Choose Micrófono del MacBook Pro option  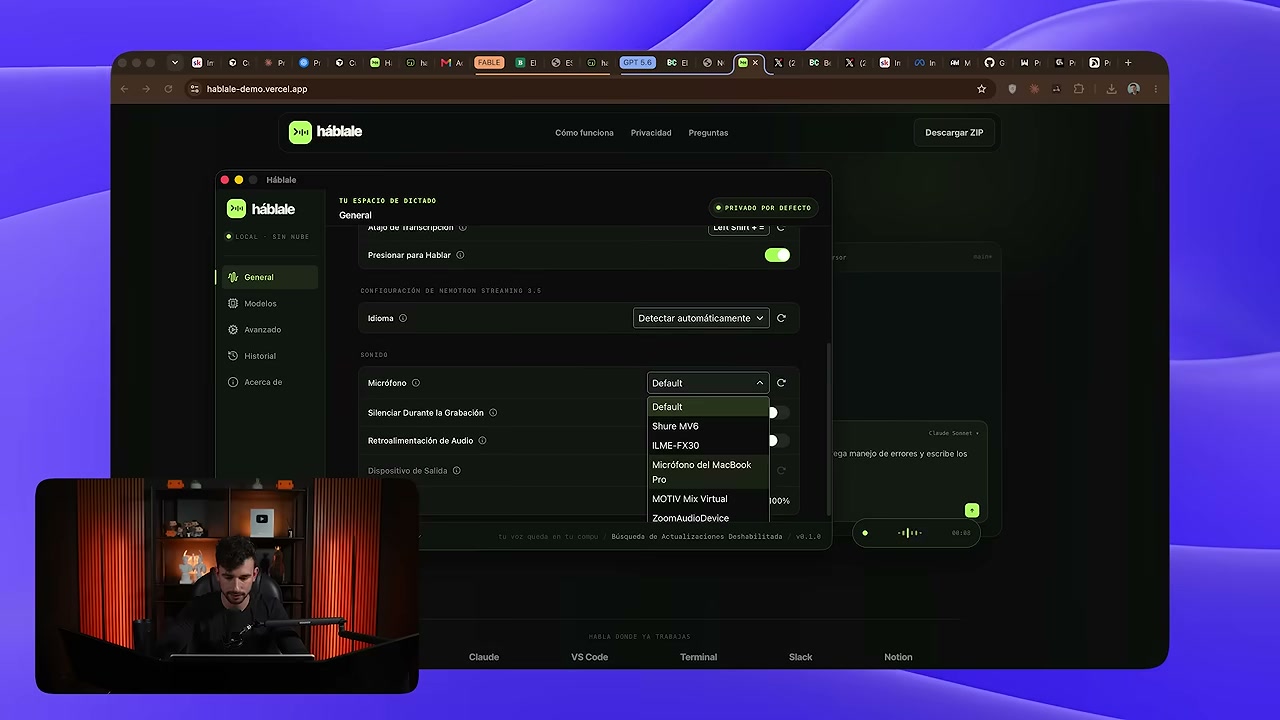708,472
